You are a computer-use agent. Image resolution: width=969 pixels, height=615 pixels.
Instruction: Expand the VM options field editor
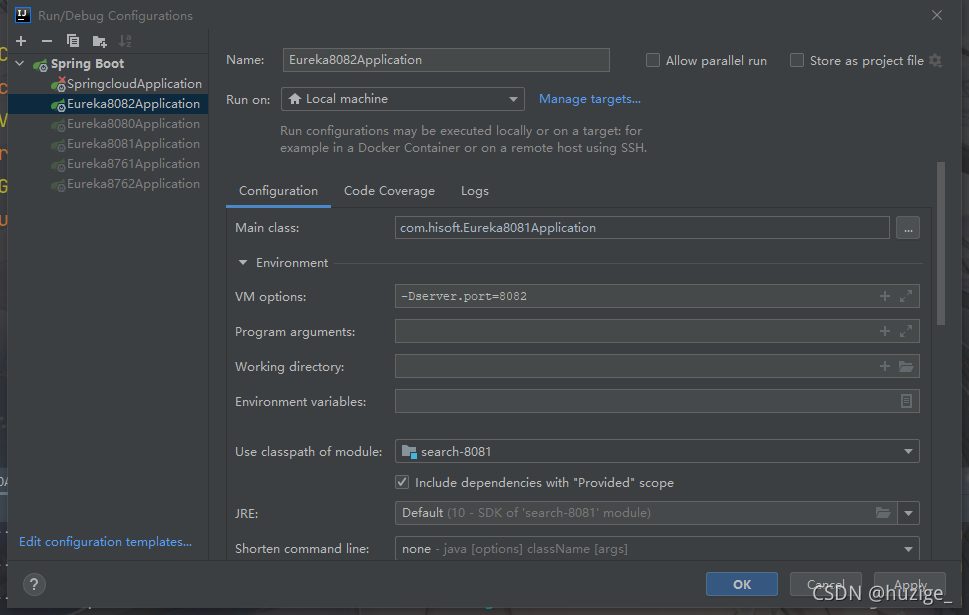point(906,297)
